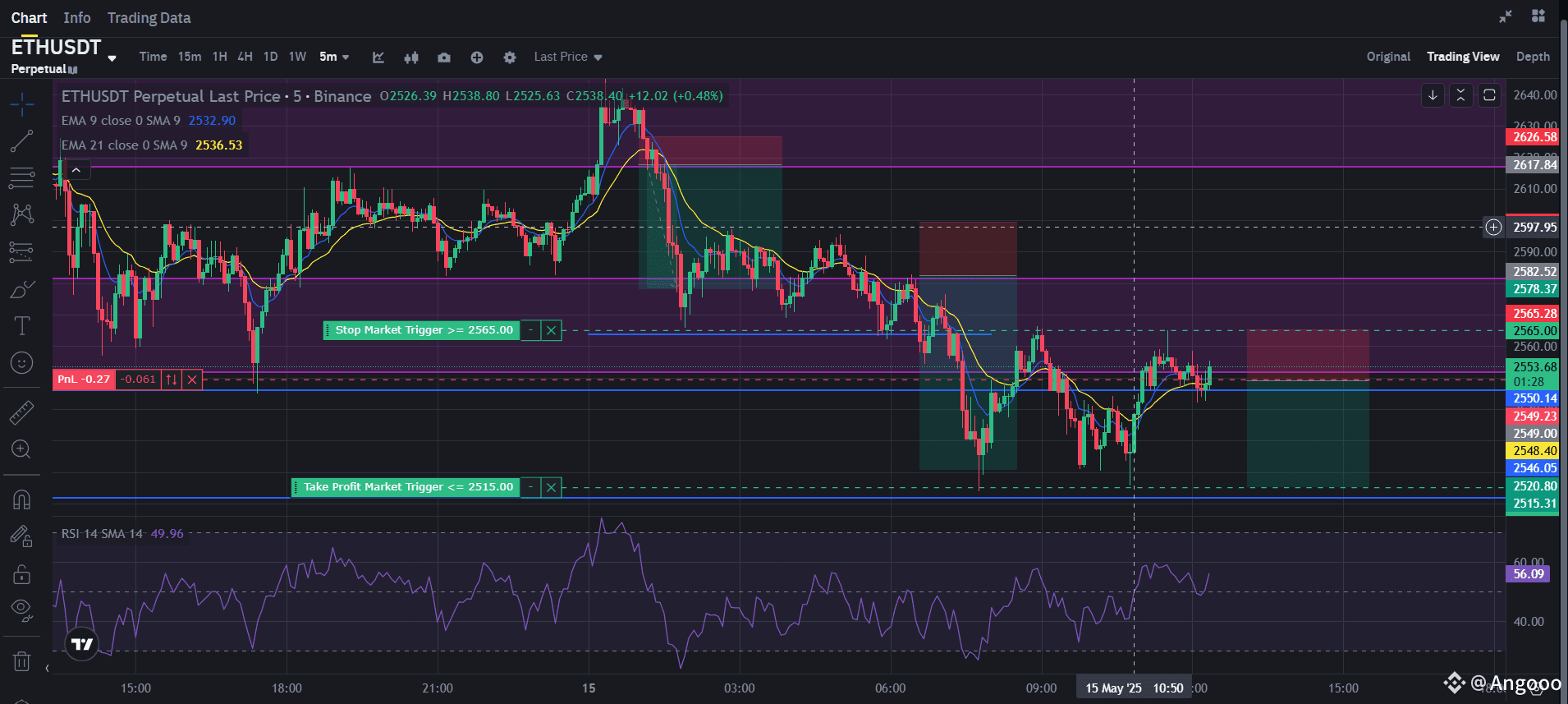Open the XABCD pattern tools
The image size is (1568, 704).
21,214
